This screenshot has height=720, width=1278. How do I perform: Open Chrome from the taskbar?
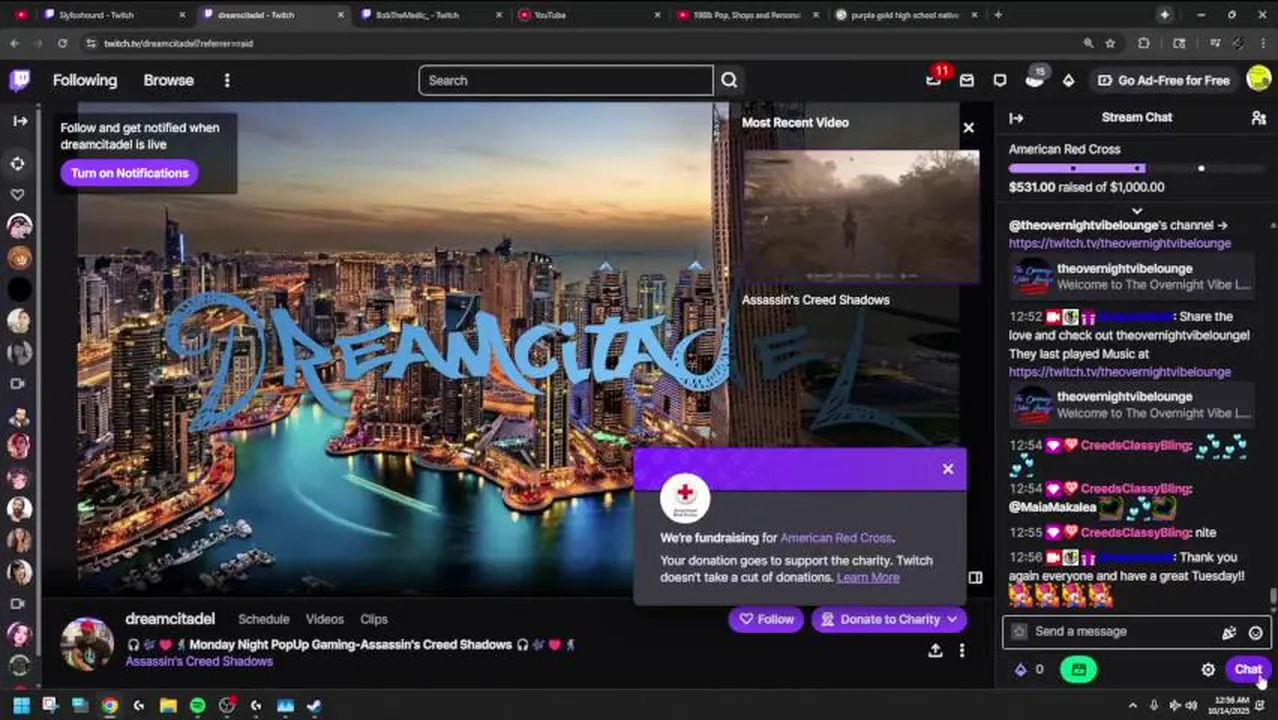pos(109,705)
